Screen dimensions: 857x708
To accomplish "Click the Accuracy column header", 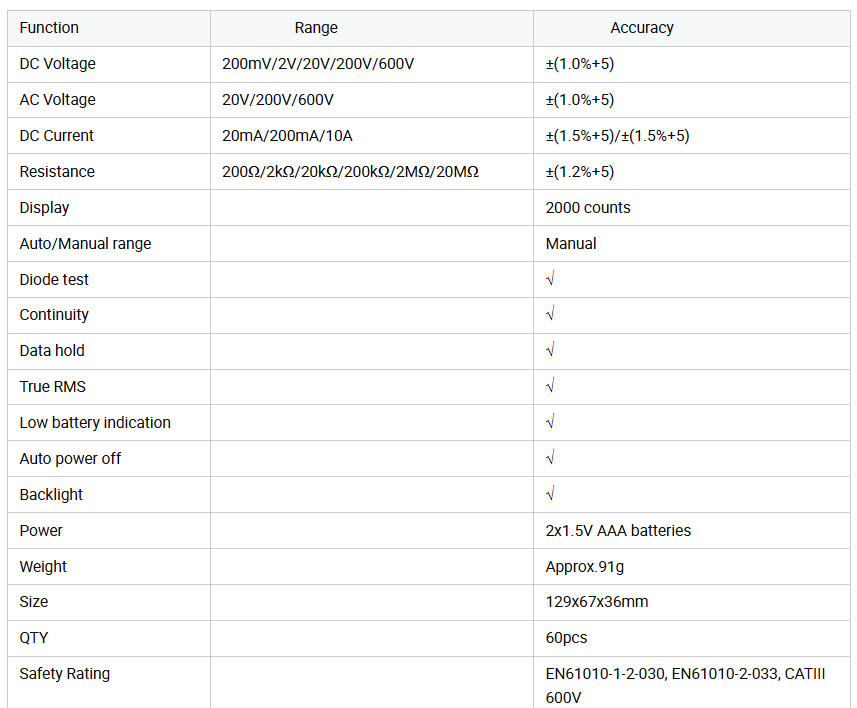I will [x=642, y=28].
